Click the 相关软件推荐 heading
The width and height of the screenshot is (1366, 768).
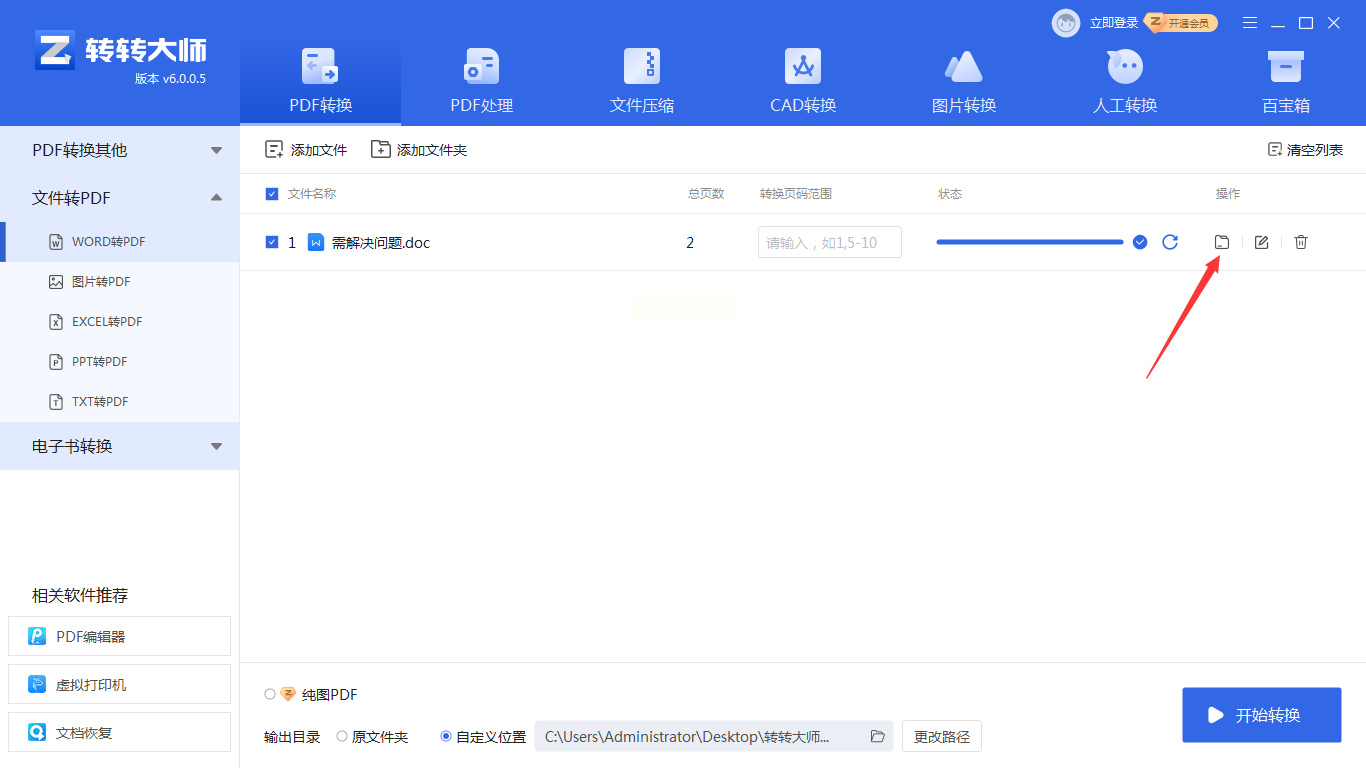pos(80,596)
